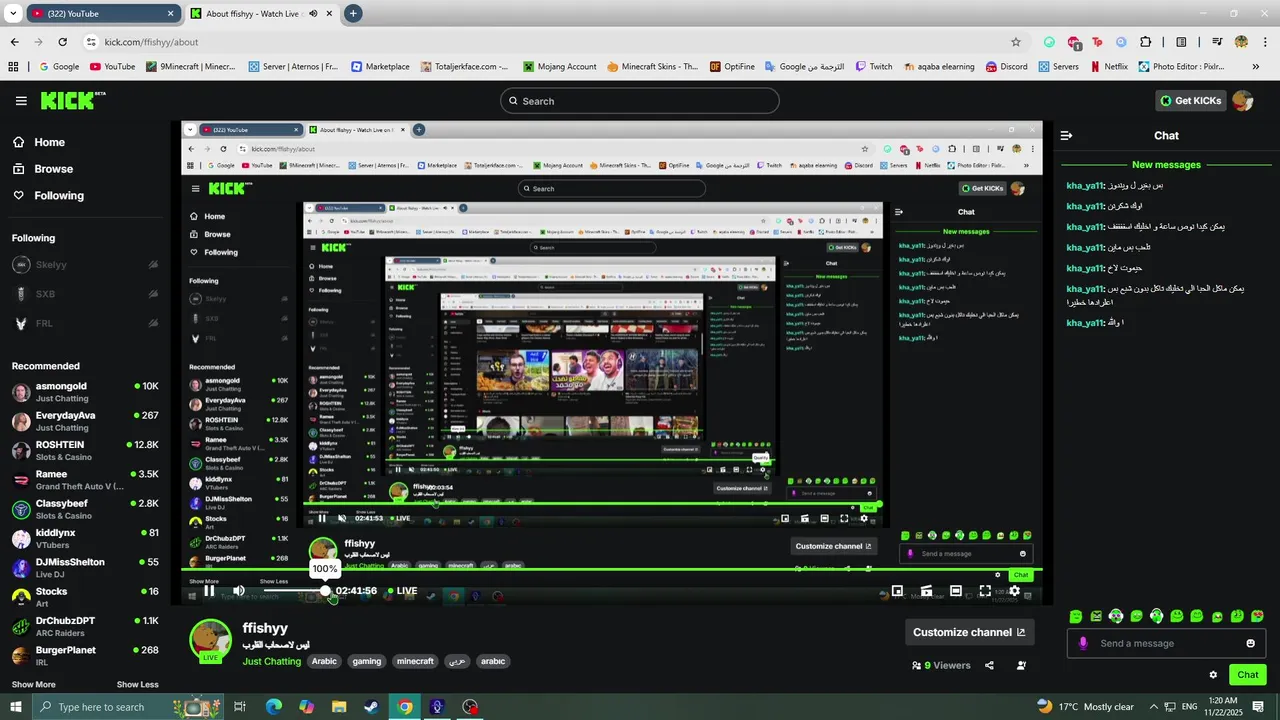Open picture-in-picture mini player
Image resolution: width=1280 pixels, height=720 pixels.
(x=897, y=591)
